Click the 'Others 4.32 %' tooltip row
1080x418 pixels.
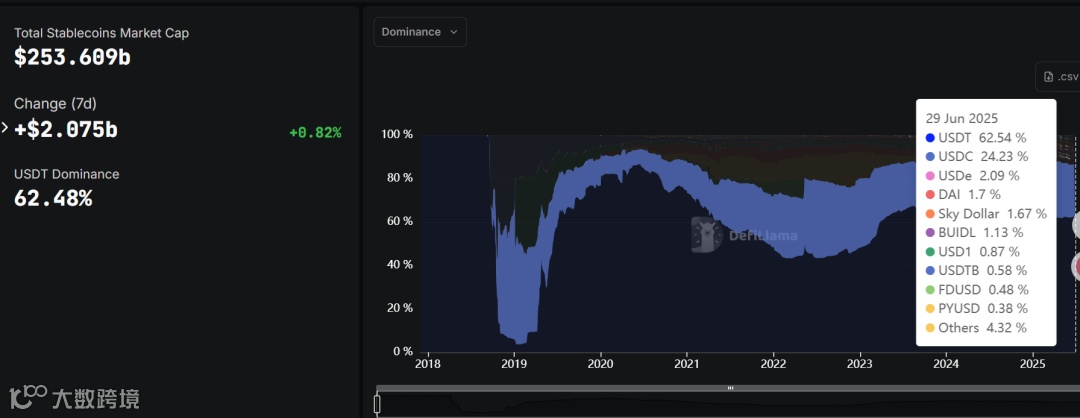(x=976, y=328)
